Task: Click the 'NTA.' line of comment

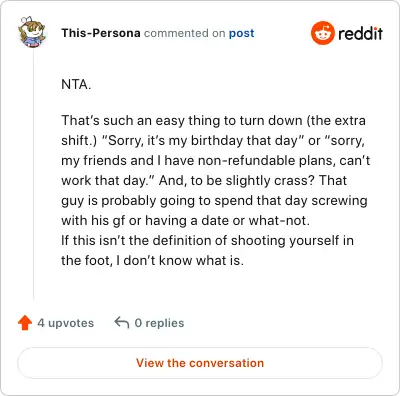Action: click(76, 84)
